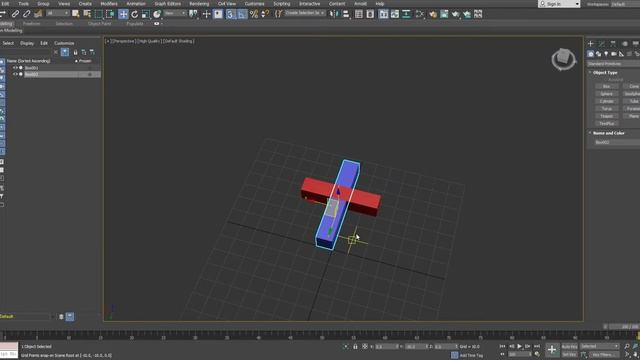Toggle Percent Snap button

[x=253, y=14]
